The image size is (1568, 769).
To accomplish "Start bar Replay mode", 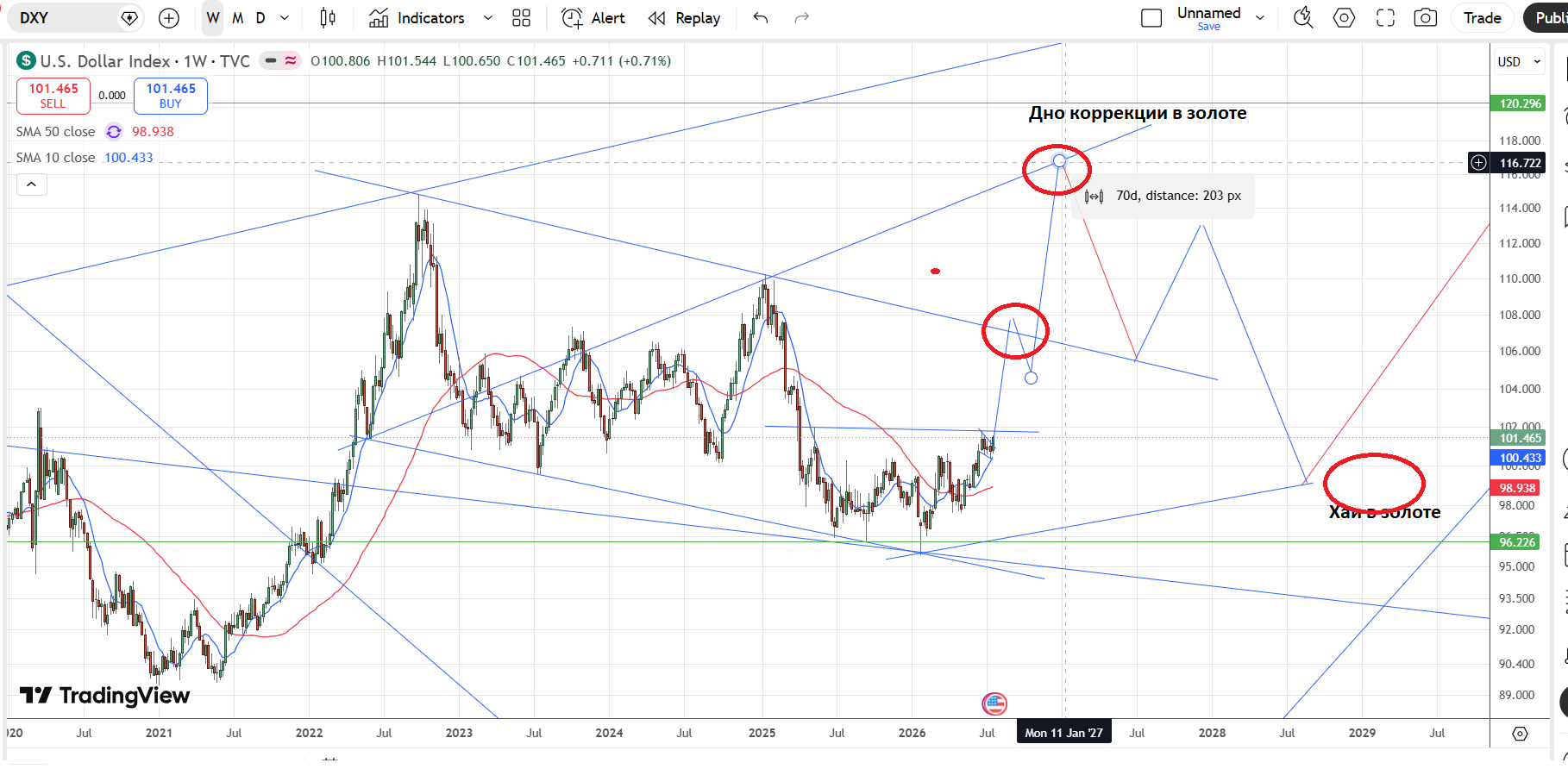I will [x=684, y=18].
